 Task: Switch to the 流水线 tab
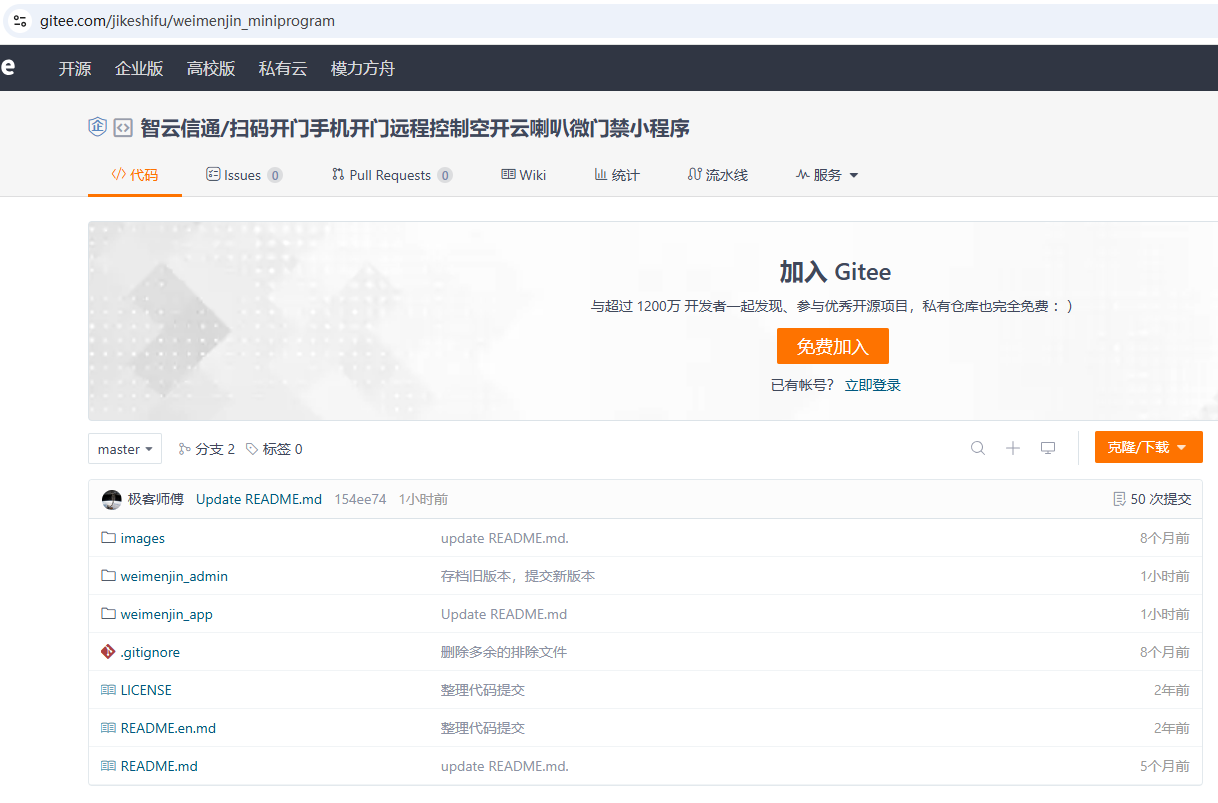(x=718, y=175)
